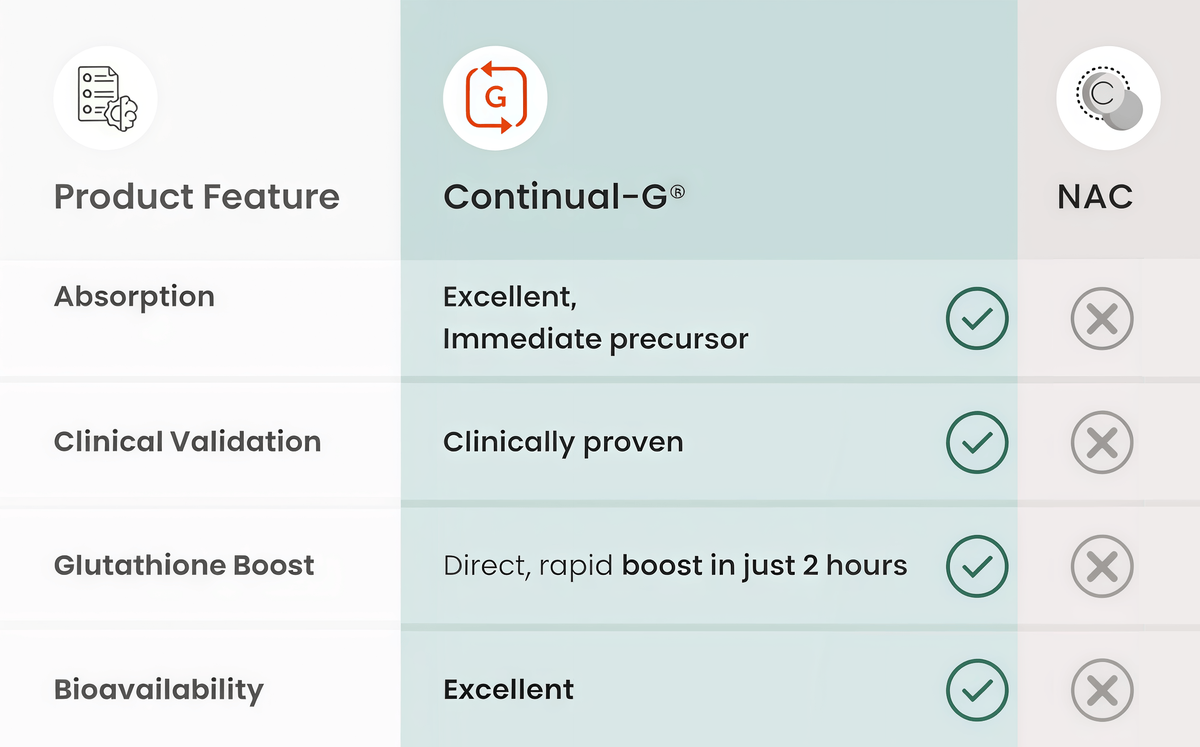Select the NAC column heading
The width and height of the screenshot is (1200, 747).
(x=1095, y=196)
